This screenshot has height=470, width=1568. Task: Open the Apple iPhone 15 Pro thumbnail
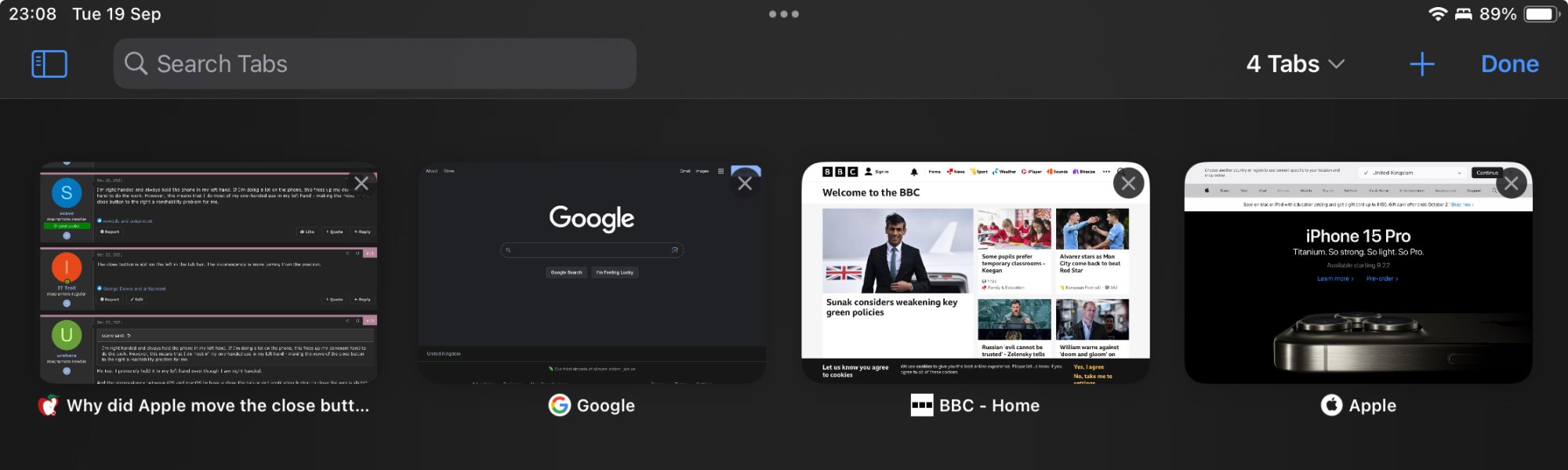(x=1358, y=273)
